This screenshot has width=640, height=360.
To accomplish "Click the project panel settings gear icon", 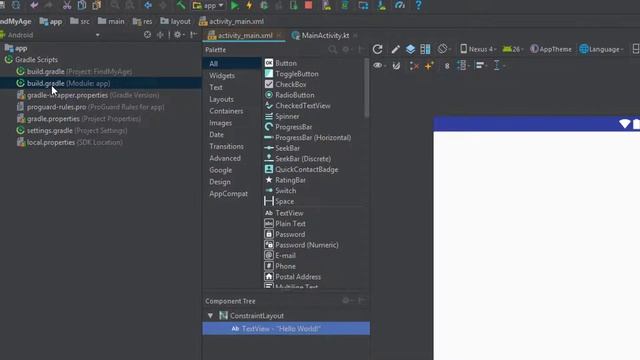I will tap(179, 35).
